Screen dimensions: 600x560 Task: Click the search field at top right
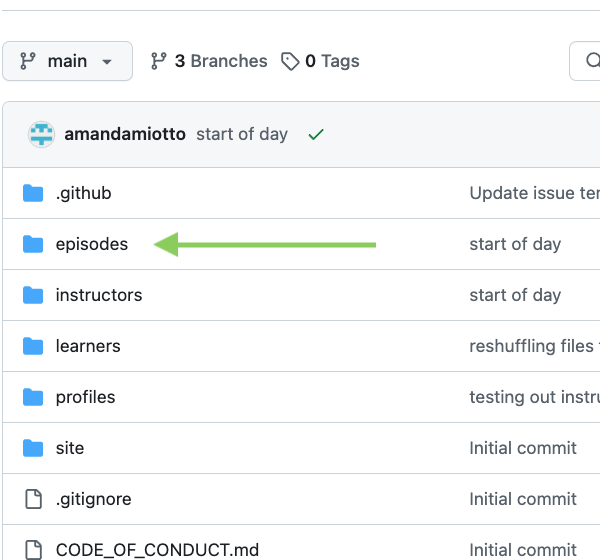tap(585, 61)
